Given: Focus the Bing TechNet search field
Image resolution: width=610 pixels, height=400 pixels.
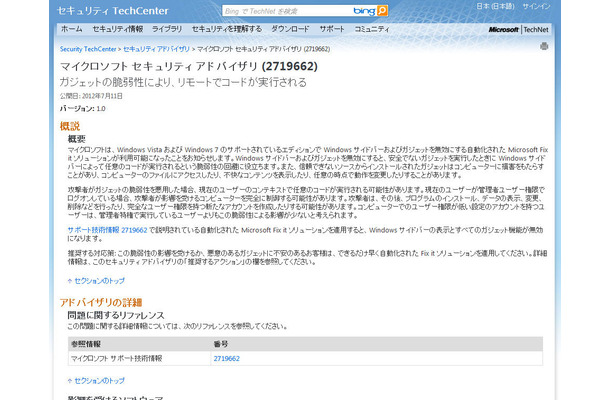Looking at the screenshot, I should (x=287, y=11).
